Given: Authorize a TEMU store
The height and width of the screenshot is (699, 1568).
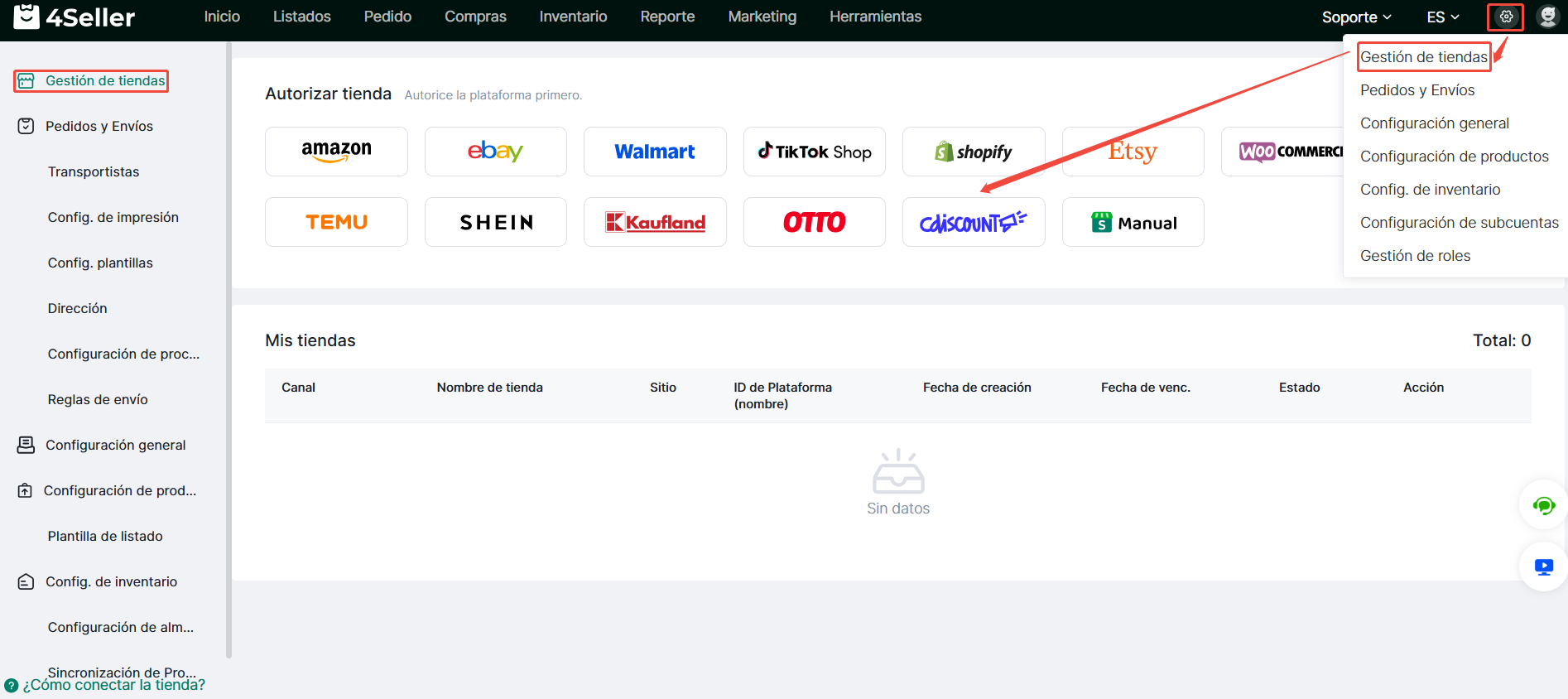Looking at the screenshot, I should point(336,222).
